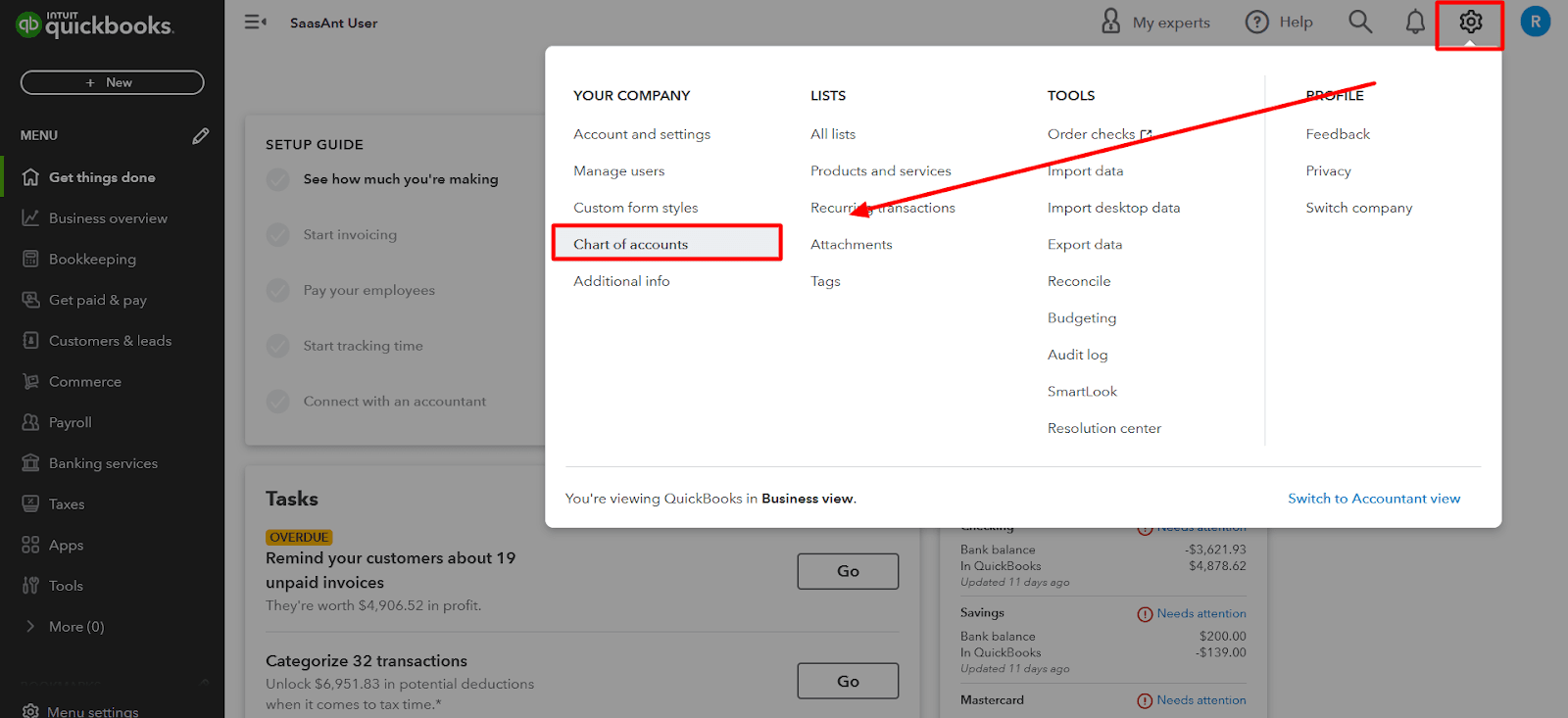1568x718 pixels.
Task: Open All lists
Action: 833,134
